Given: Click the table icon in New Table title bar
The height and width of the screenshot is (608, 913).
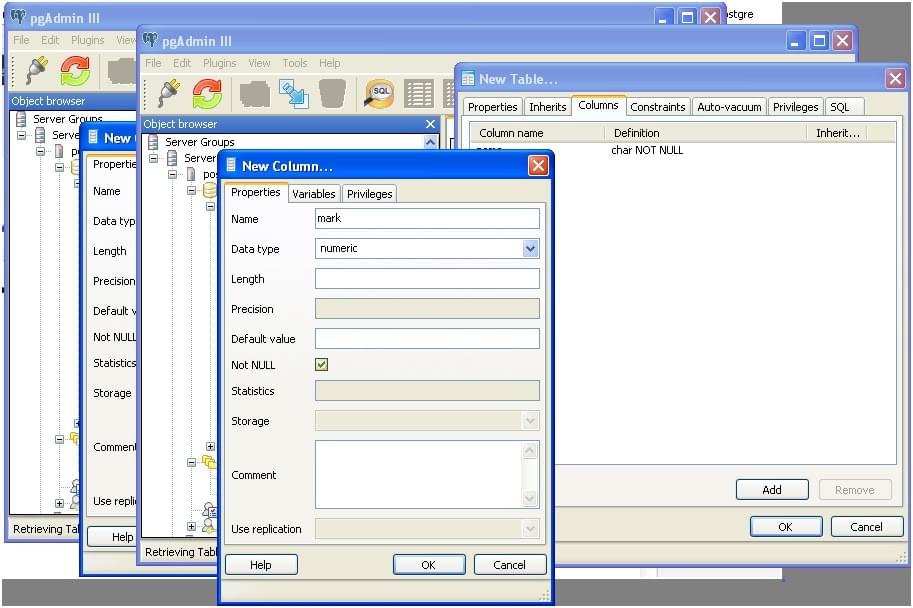Looking at the screenshot, I should pyautogui.click(x=468, y=78).
